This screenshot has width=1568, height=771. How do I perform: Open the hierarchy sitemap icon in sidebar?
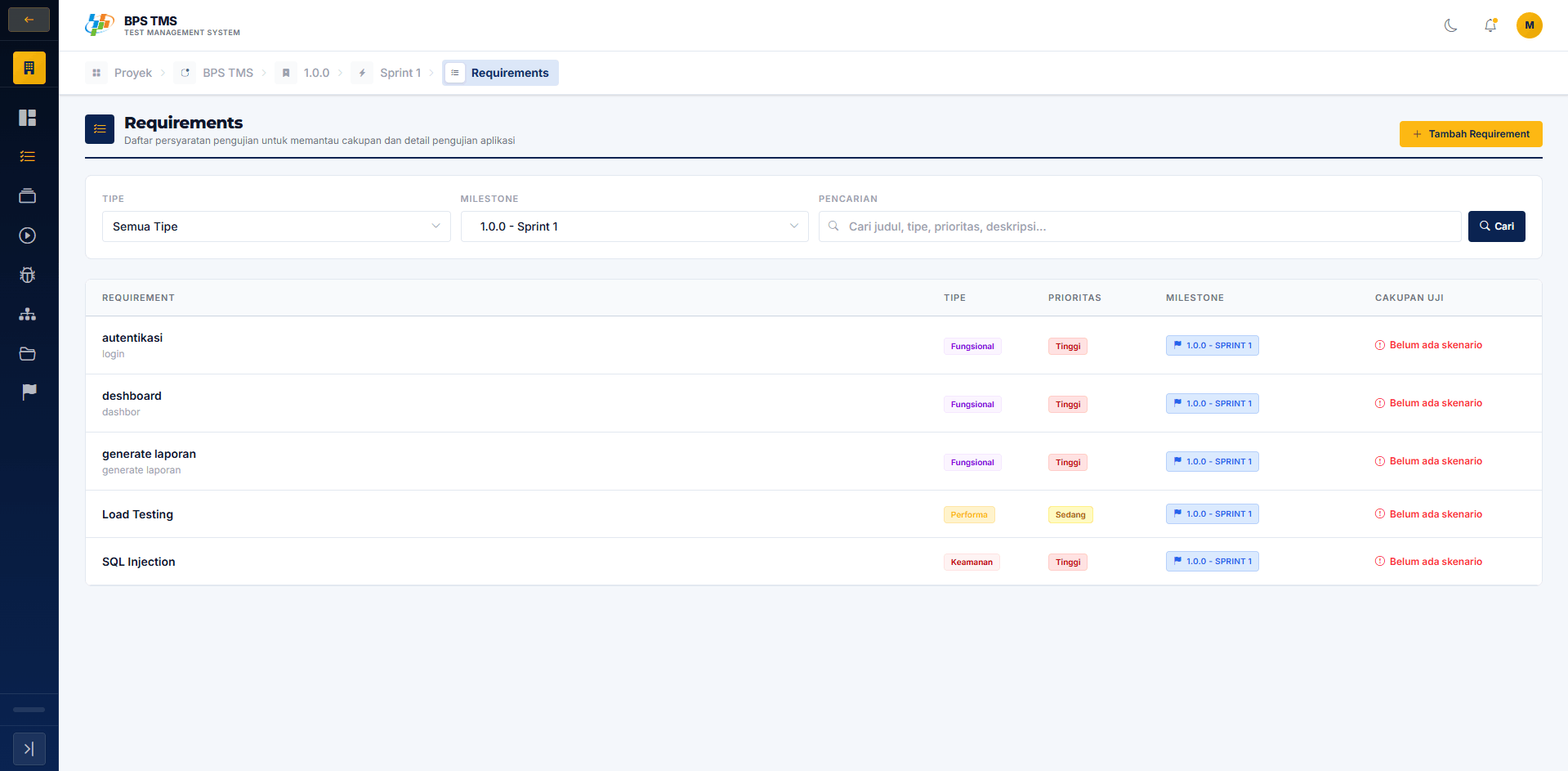point(28,314)
